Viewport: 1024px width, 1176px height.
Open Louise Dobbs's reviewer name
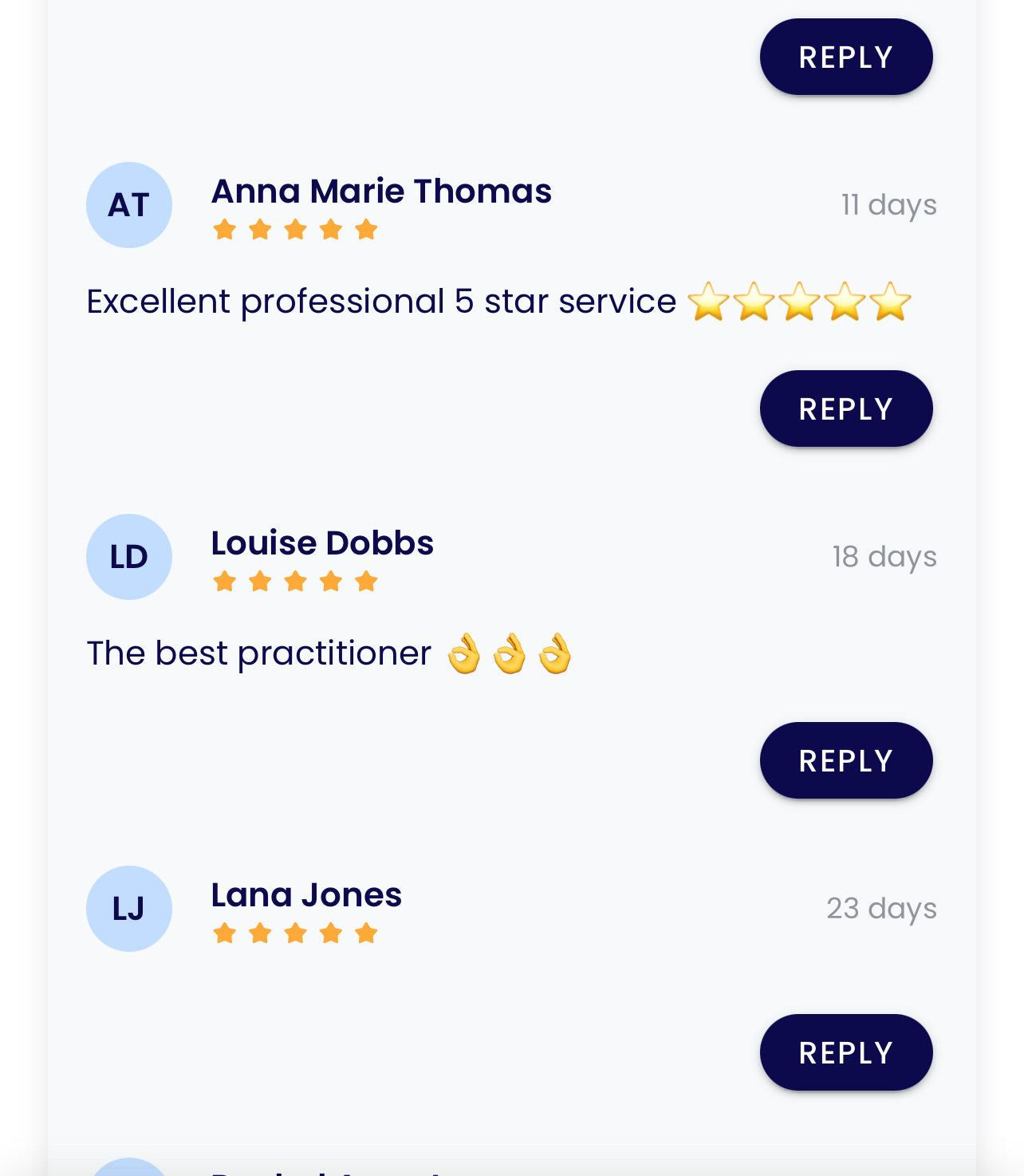point(322,543)
